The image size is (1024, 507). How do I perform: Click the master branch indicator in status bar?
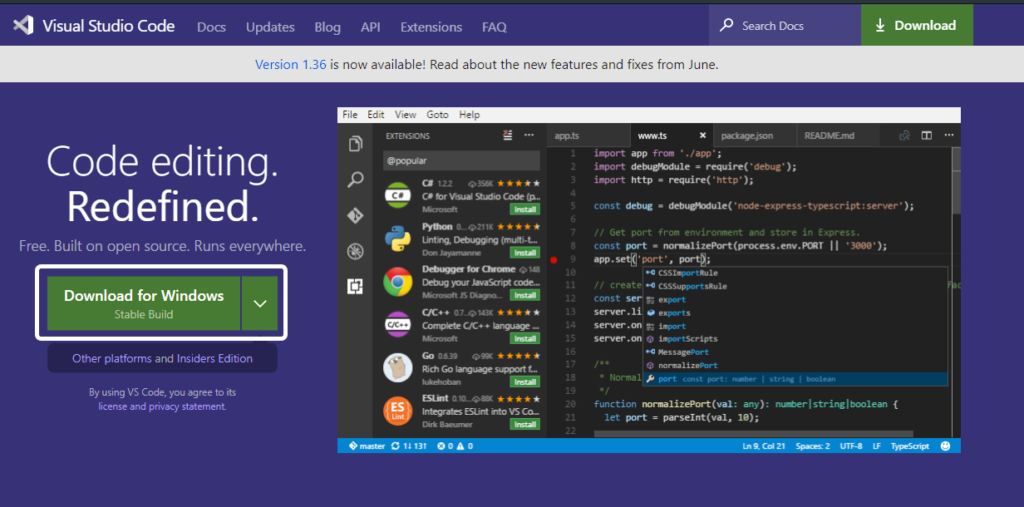(366, 446)
